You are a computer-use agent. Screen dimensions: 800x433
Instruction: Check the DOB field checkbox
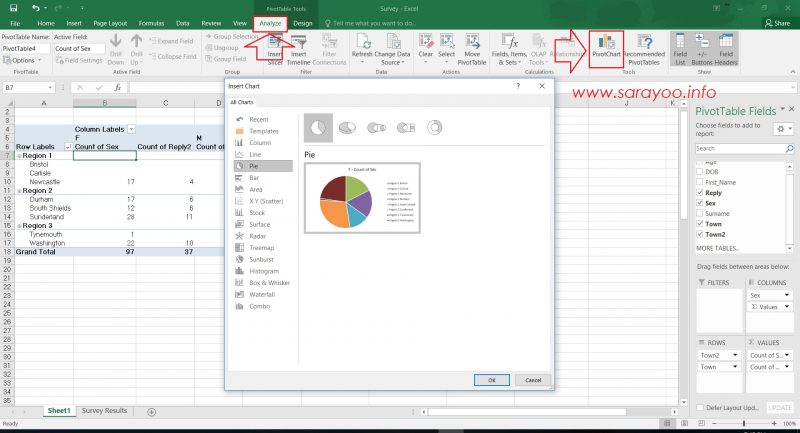click(x=700, y=172)
